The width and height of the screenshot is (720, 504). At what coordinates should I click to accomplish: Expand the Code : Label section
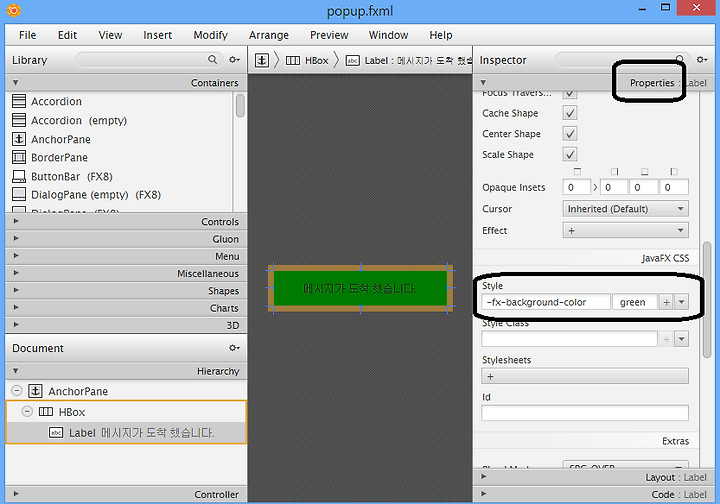pos(484,493)
